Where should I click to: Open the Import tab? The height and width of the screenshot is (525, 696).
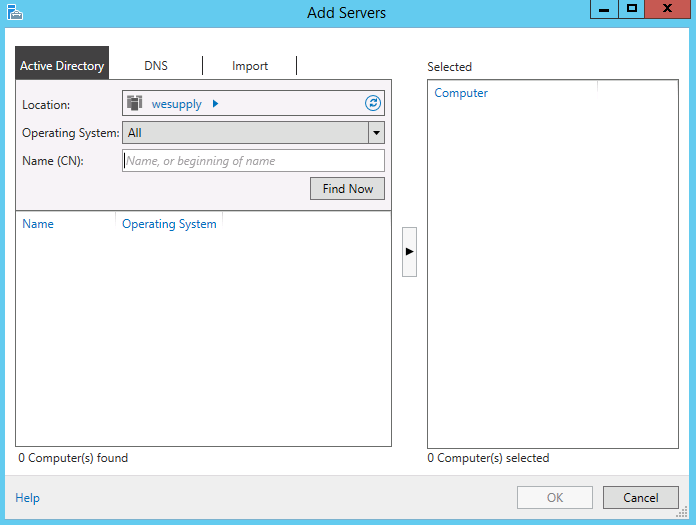pos(250,66)
